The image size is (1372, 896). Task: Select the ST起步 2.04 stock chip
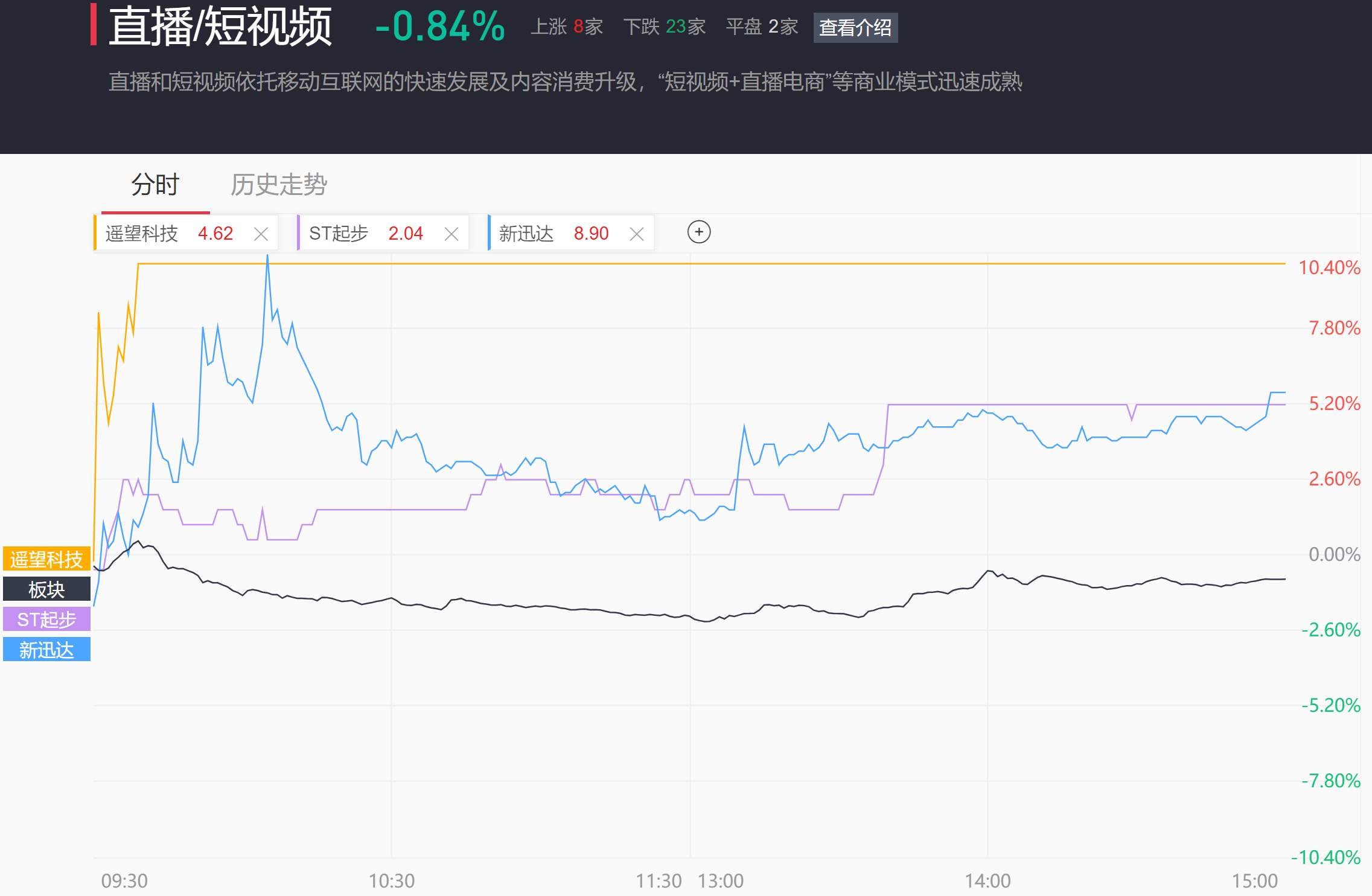click(366, 233)
